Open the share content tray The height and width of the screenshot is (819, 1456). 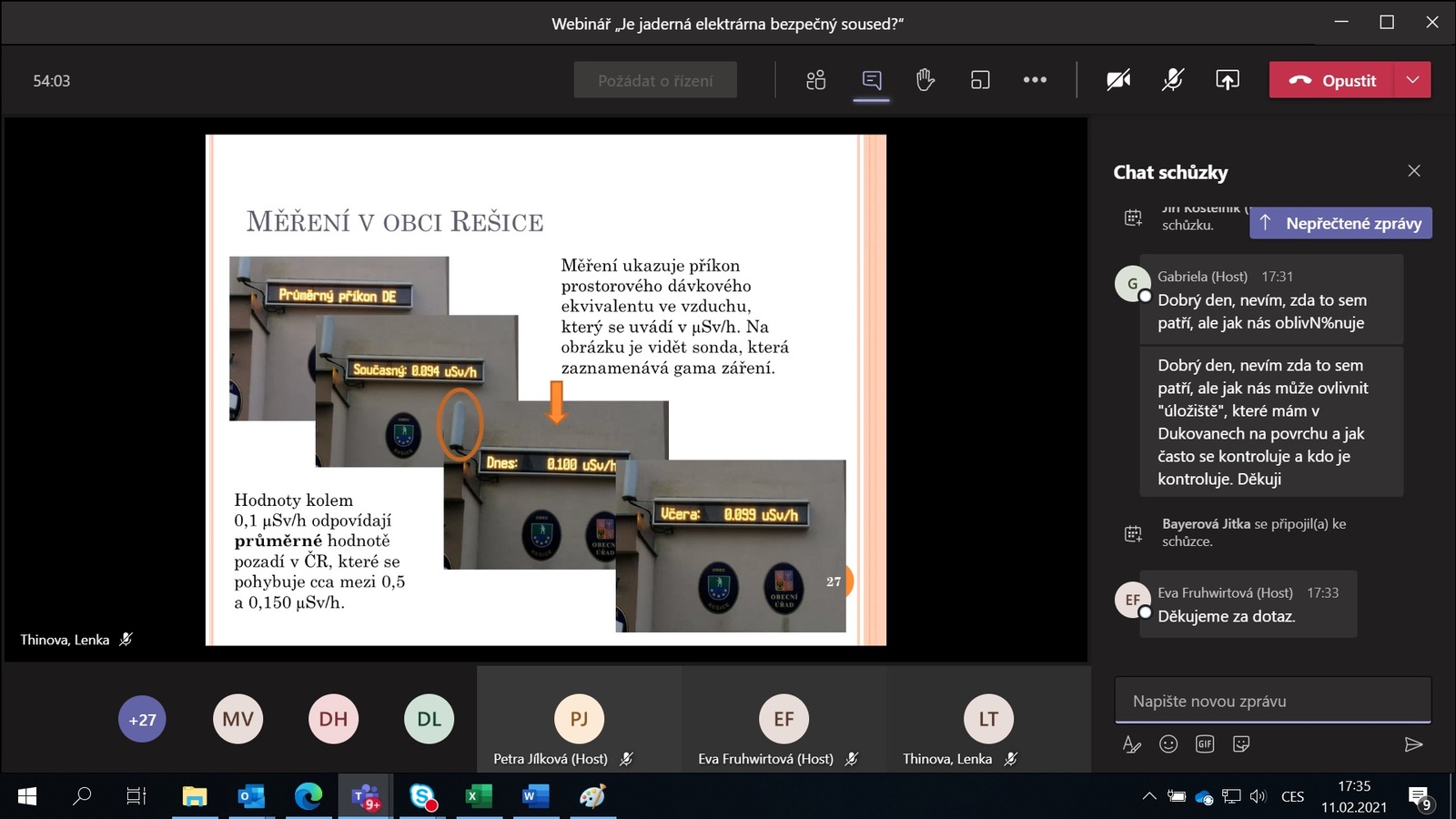point(1227,80)
